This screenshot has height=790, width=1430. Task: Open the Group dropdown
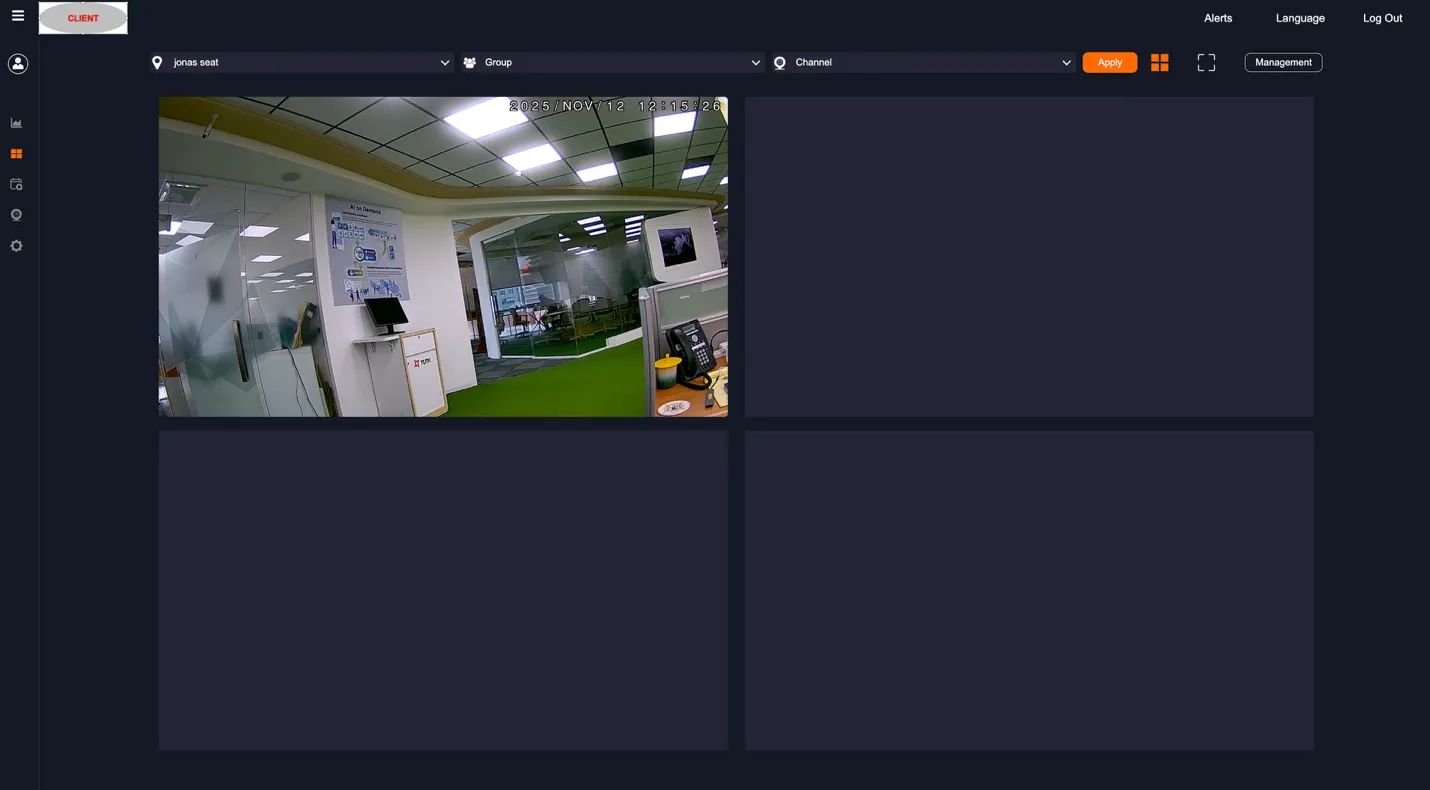(756, 62)
